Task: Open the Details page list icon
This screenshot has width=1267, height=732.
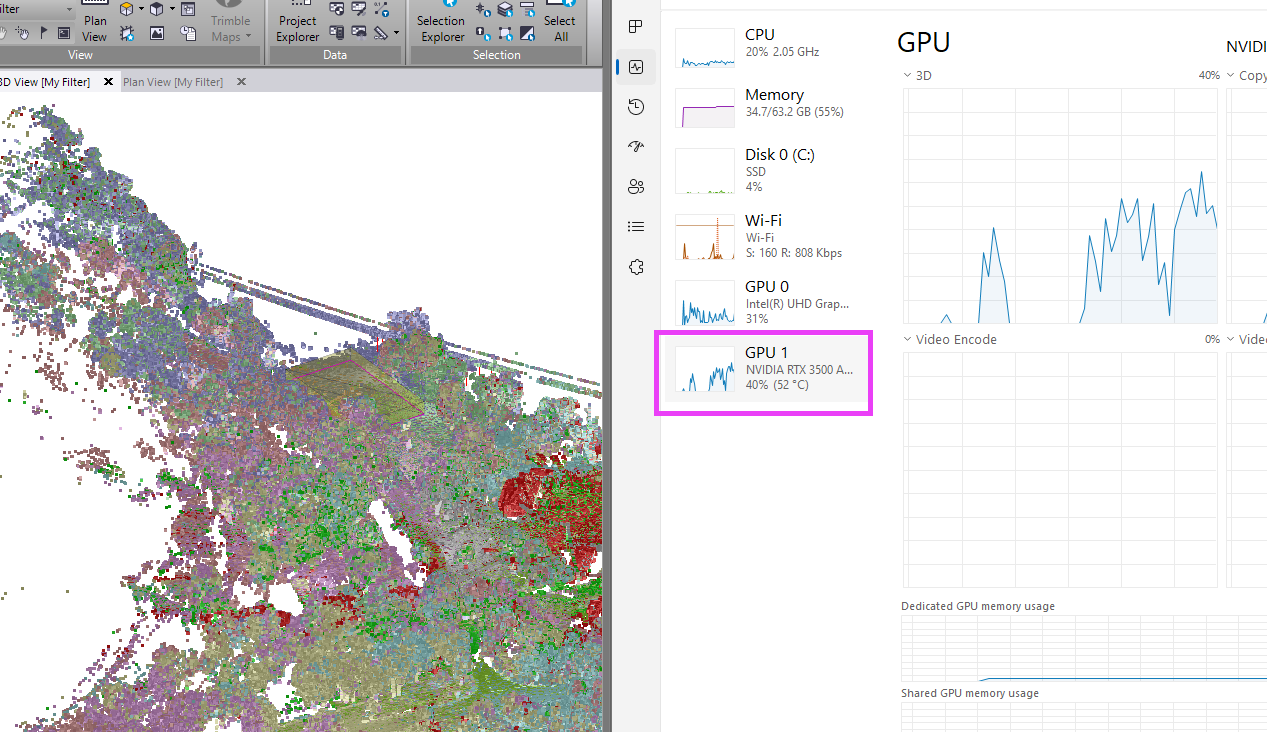Action: click(636, 227)
